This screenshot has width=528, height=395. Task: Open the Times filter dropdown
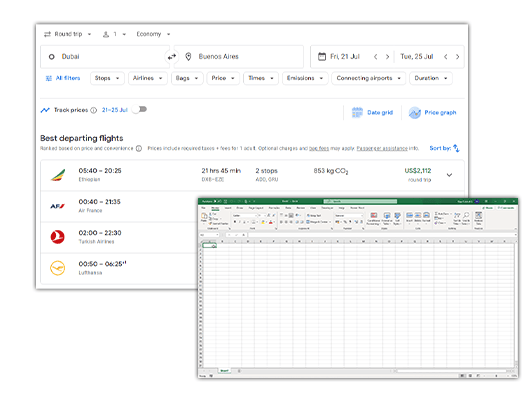click(x=261, y=78)
